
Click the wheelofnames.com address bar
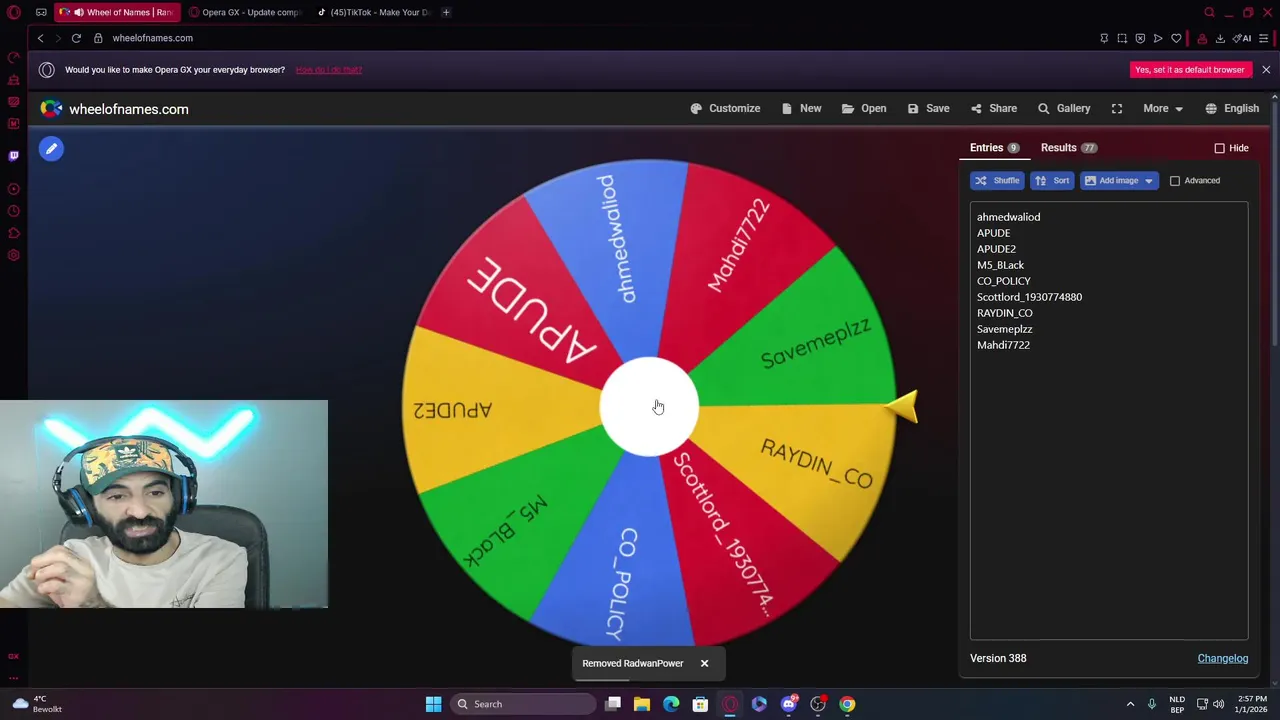pos(152,38)
